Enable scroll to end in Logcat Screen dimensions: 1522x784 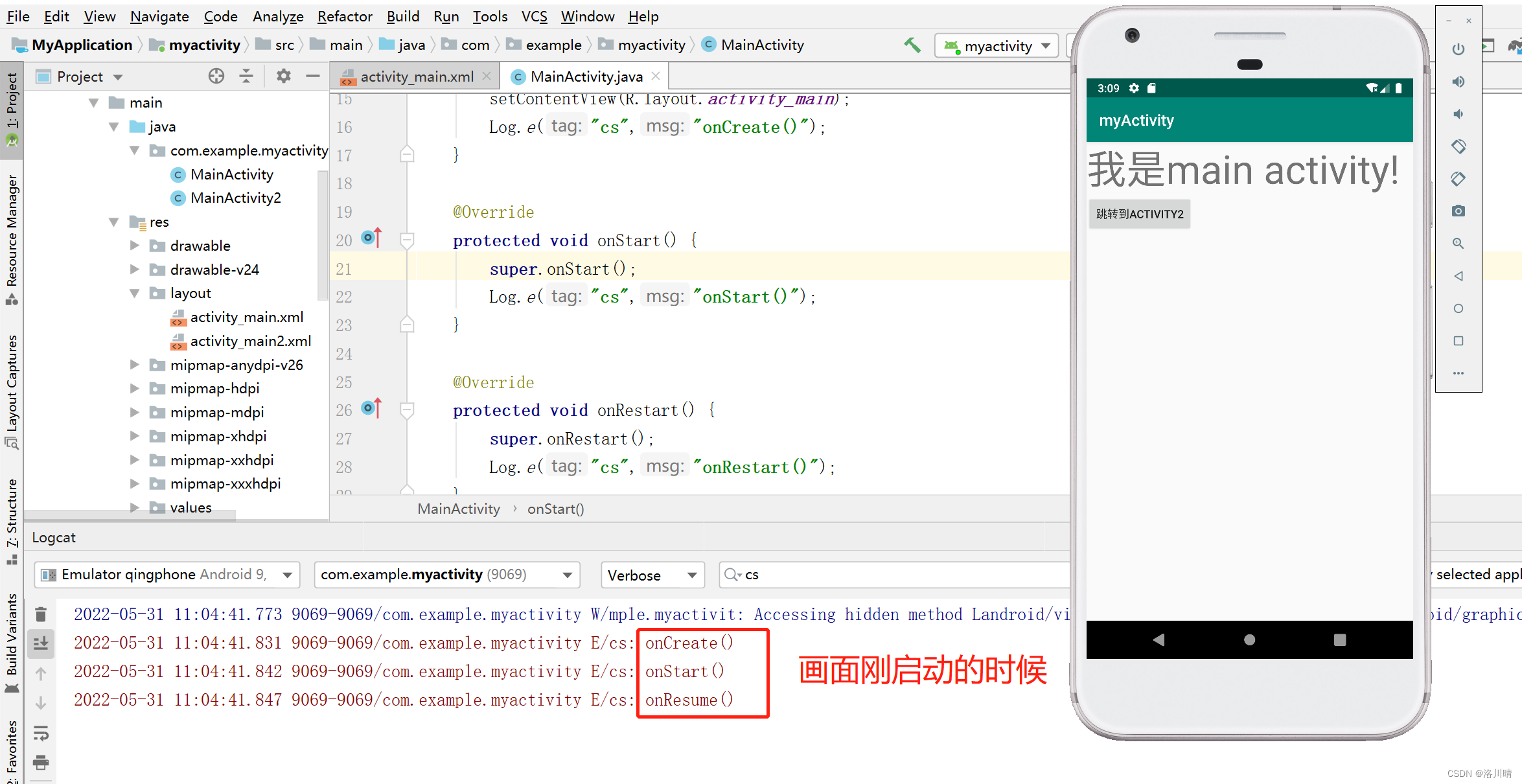click(41, 642)
